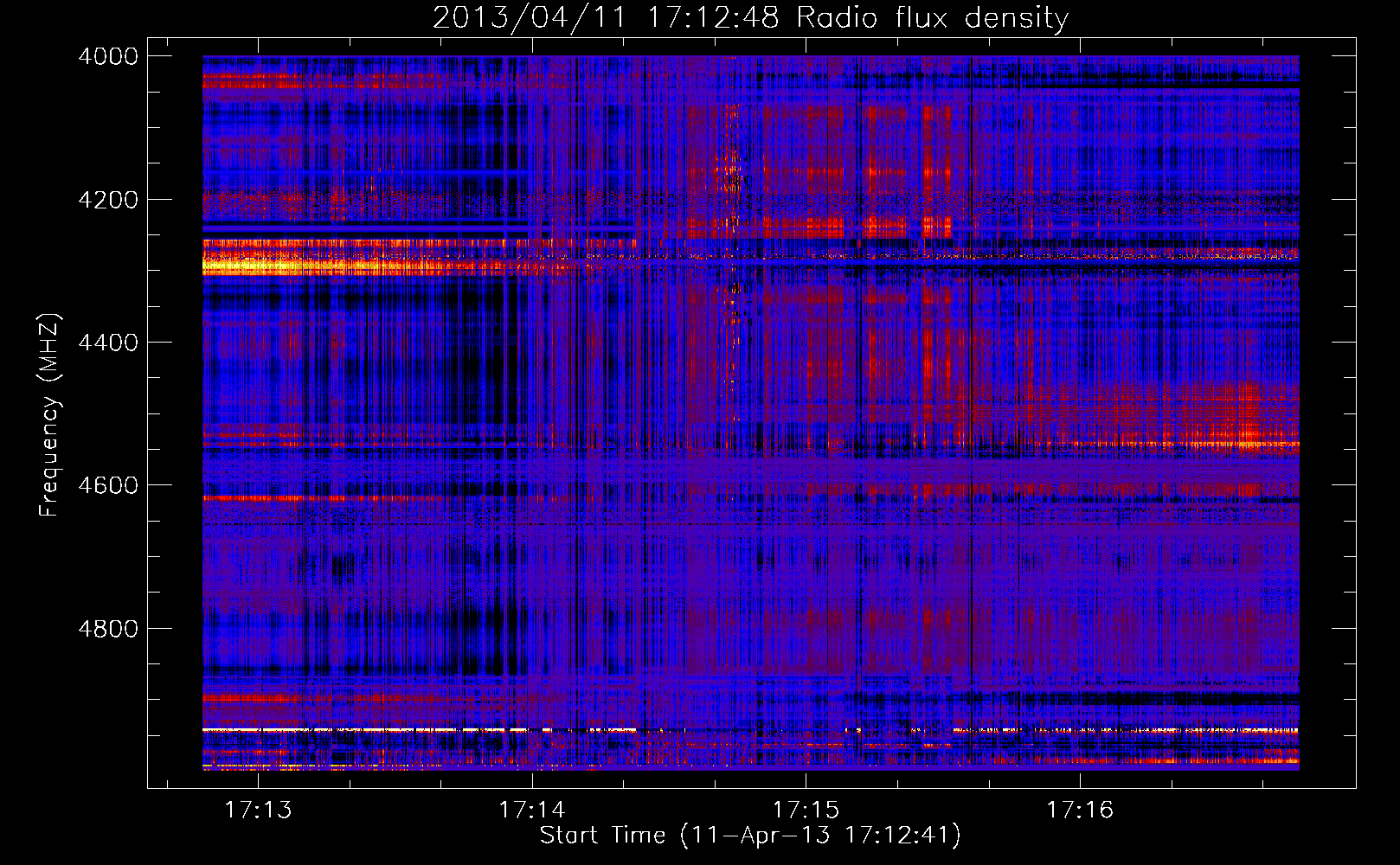Click the '17:16' time axis label
Image resolution: width=1400 pixels, height=865 pixels.
(1080, 811)
